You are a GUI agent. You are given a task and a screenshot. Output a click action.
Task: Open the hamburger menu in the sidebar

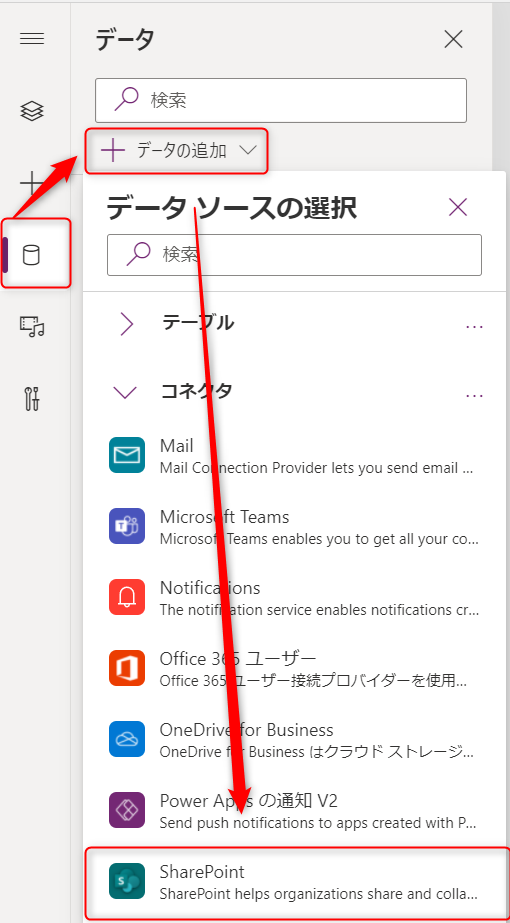click(32, 39)
